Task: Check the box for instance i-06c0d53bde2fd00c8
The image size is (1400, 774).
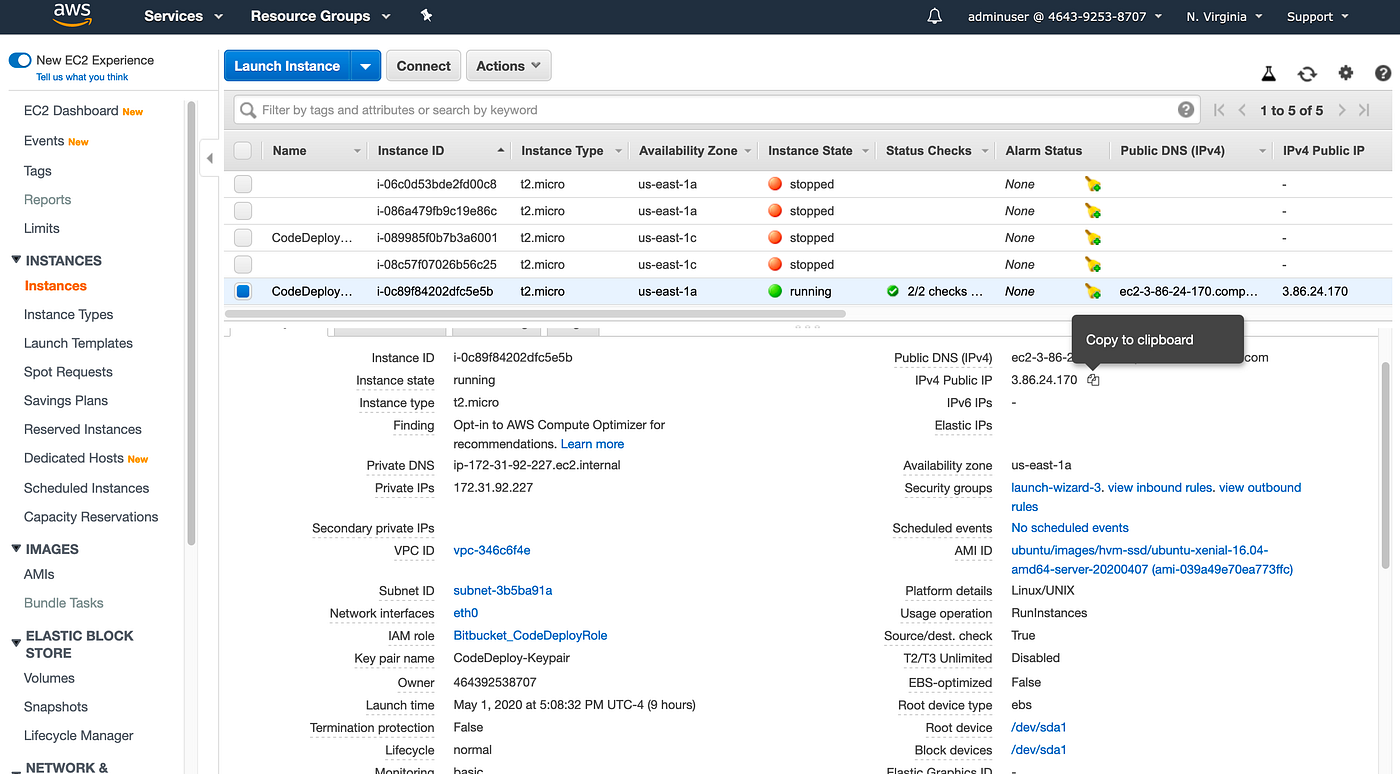Action: [243, 184]
